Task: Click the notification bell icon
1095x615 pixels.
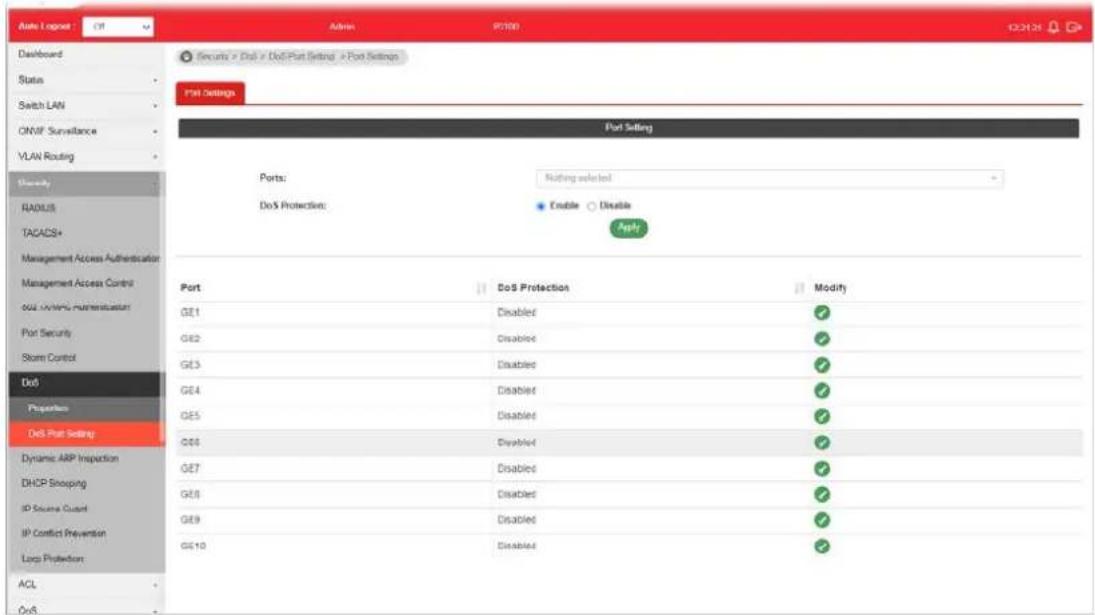Action: tap(1053, 27)
